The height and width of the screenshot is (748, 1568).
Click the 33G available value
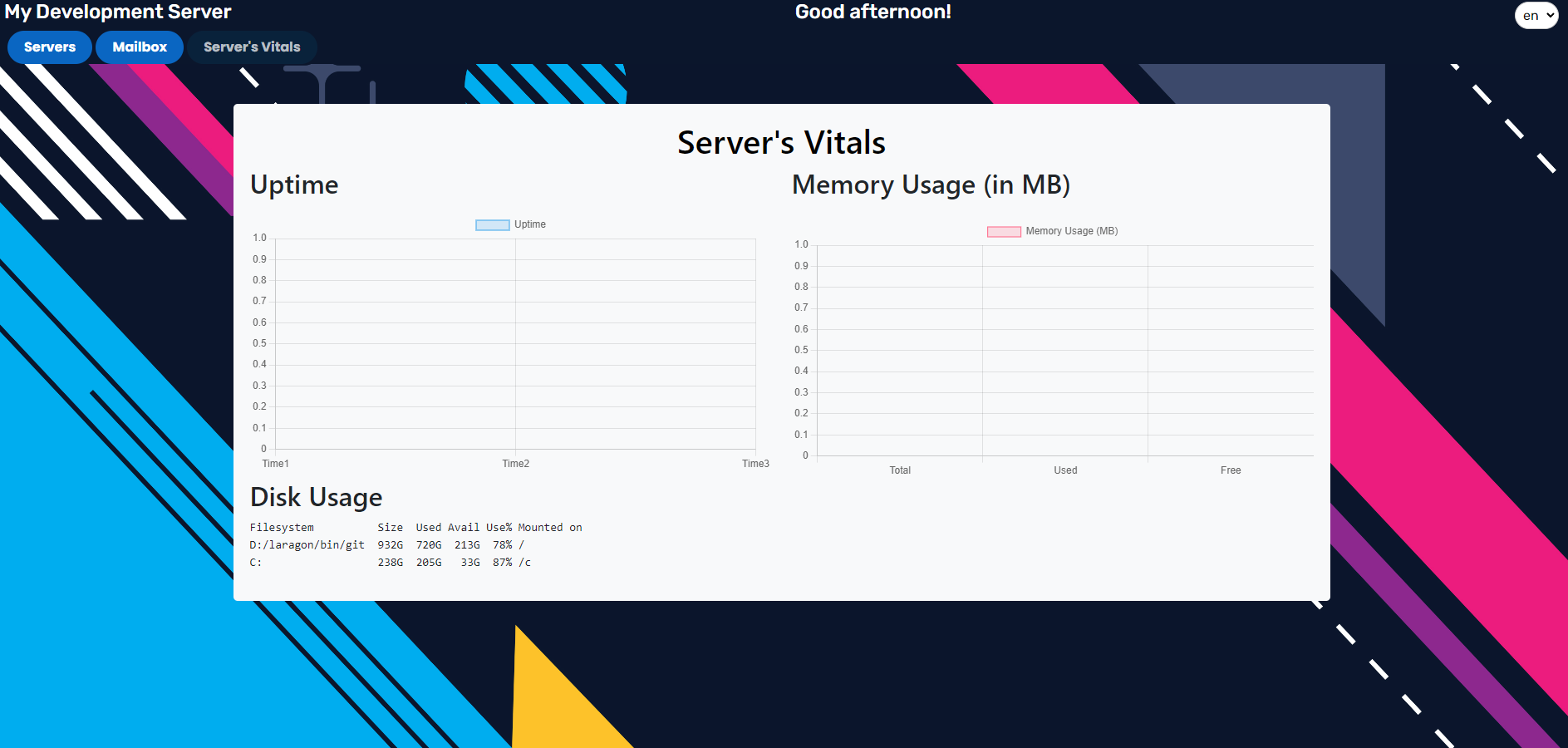(x=470, y=563)
